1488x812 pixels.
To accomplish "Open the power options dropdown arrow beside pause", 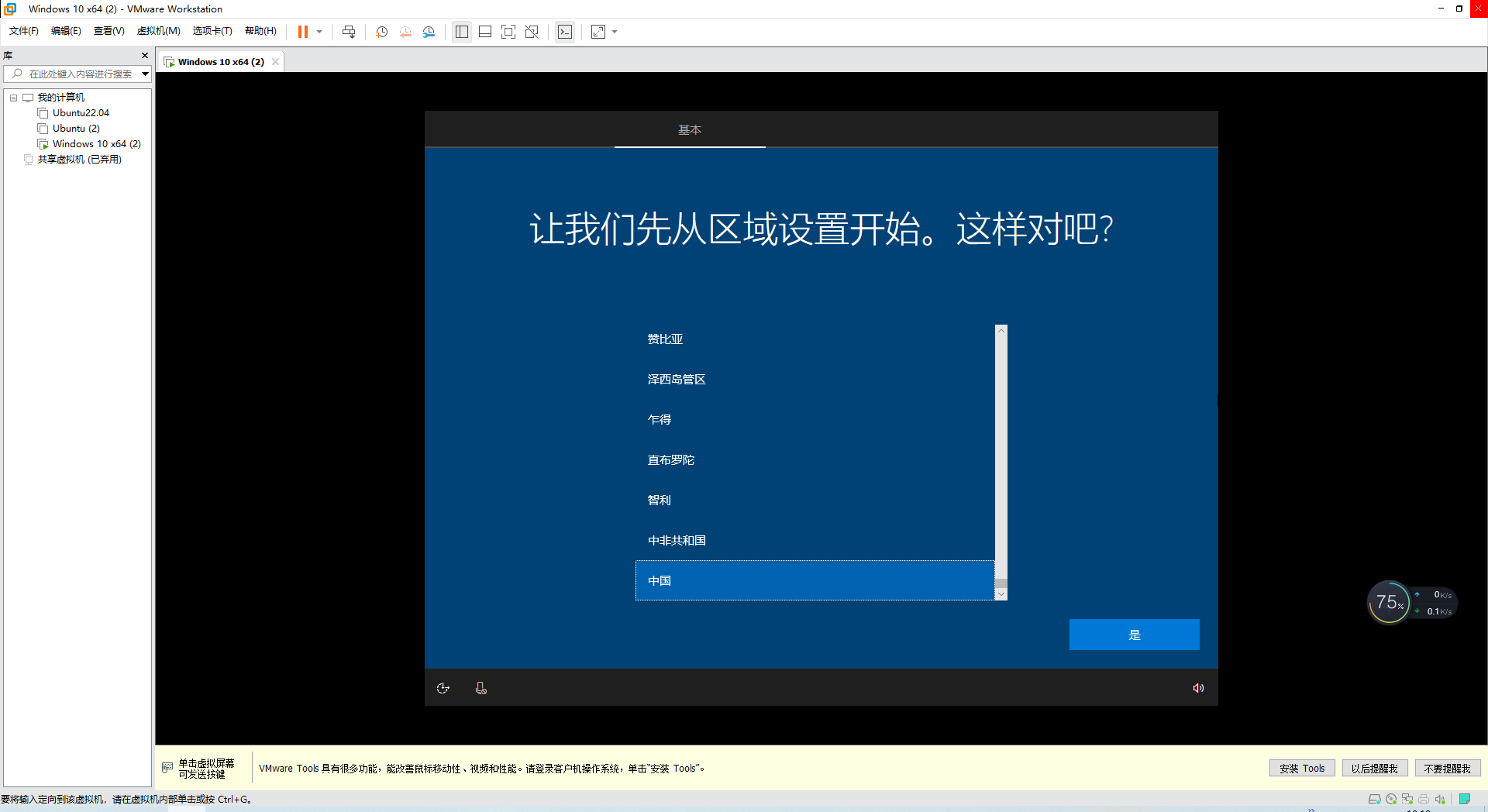I will tap(319, 32).
